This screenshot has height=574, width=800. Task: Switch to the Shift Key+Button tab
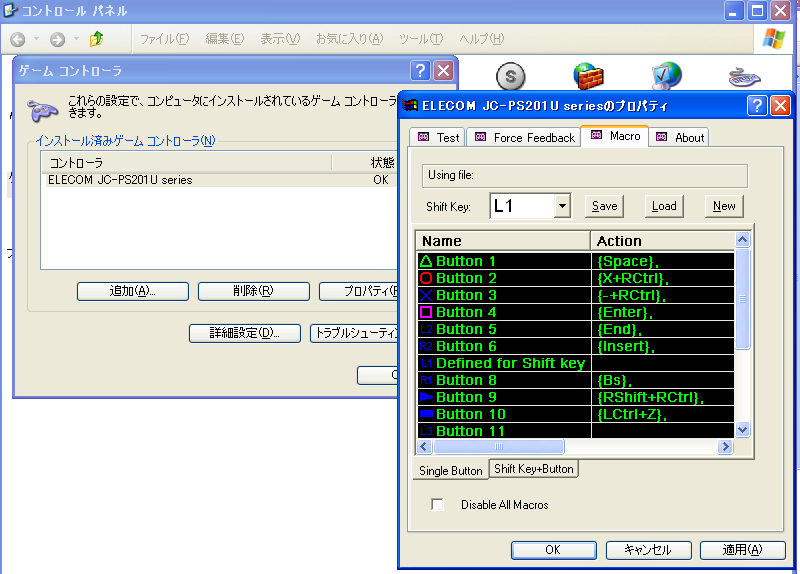pyautogui.click(x=534, y=468)
